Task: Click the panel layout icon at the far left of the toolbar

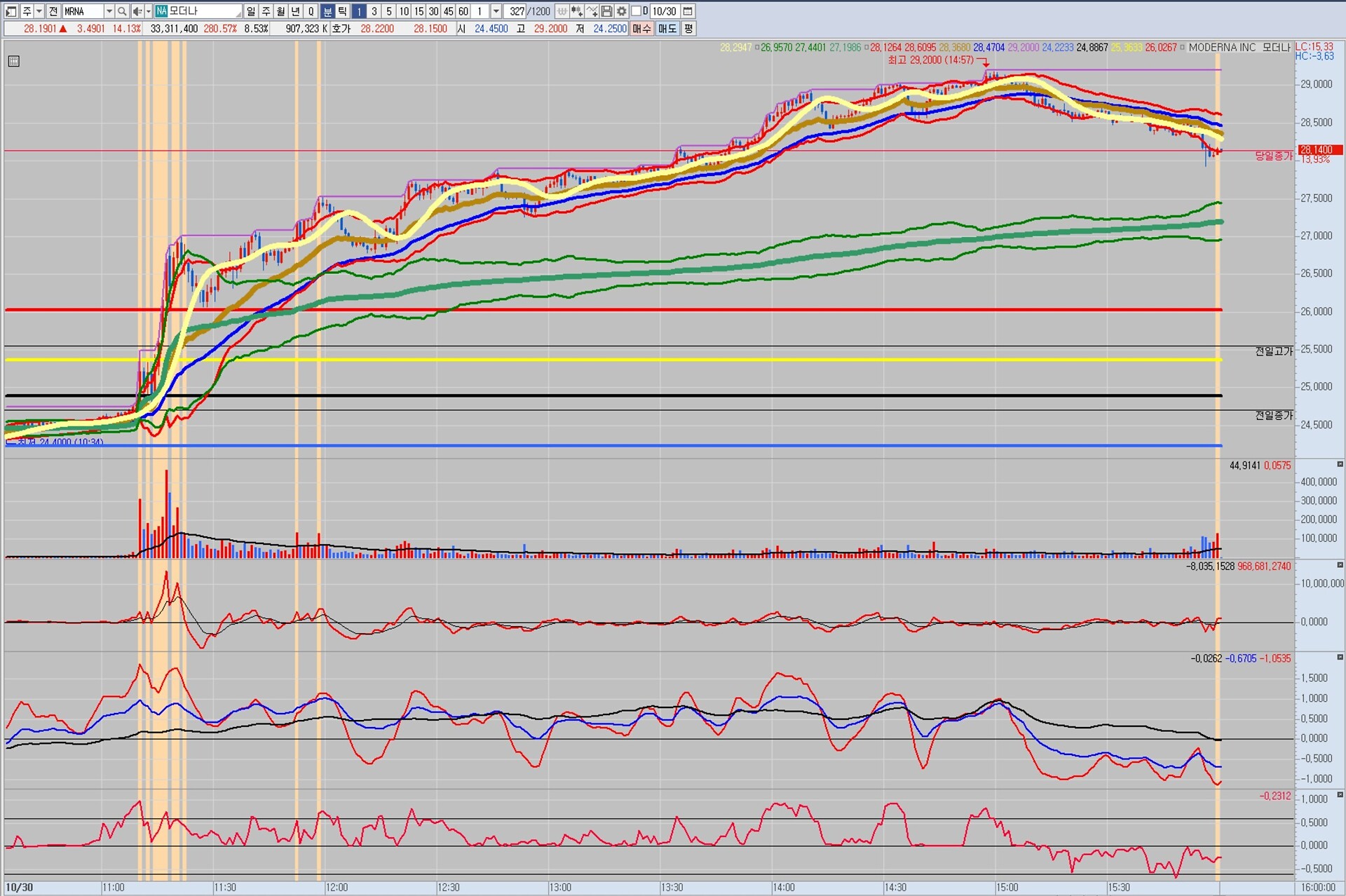Action: point(11,11)
